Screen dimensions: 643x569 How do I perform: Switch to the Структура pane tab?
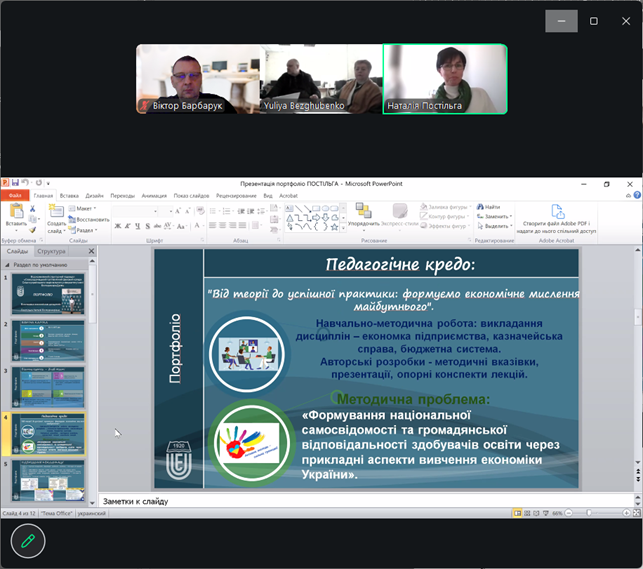click(x=51, y=251)
